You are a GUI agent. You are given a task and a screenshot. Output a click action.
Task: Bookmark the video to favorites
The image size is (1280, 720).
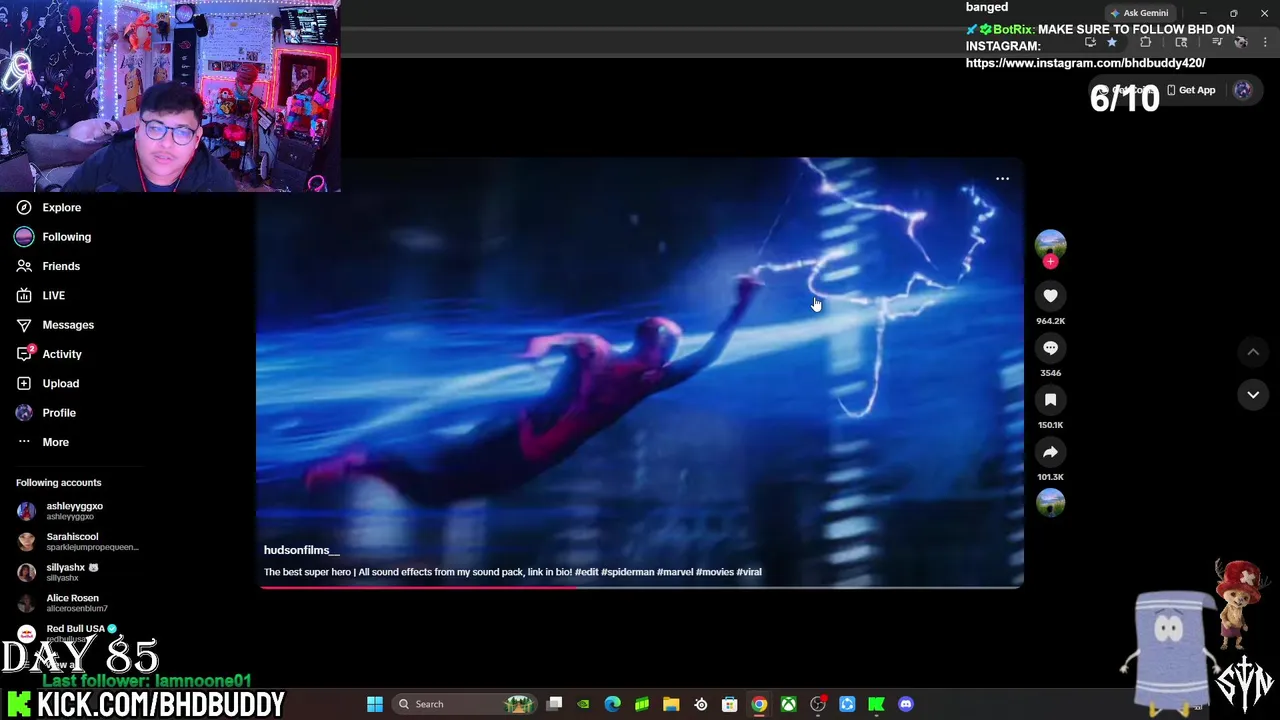point(1050,400)
